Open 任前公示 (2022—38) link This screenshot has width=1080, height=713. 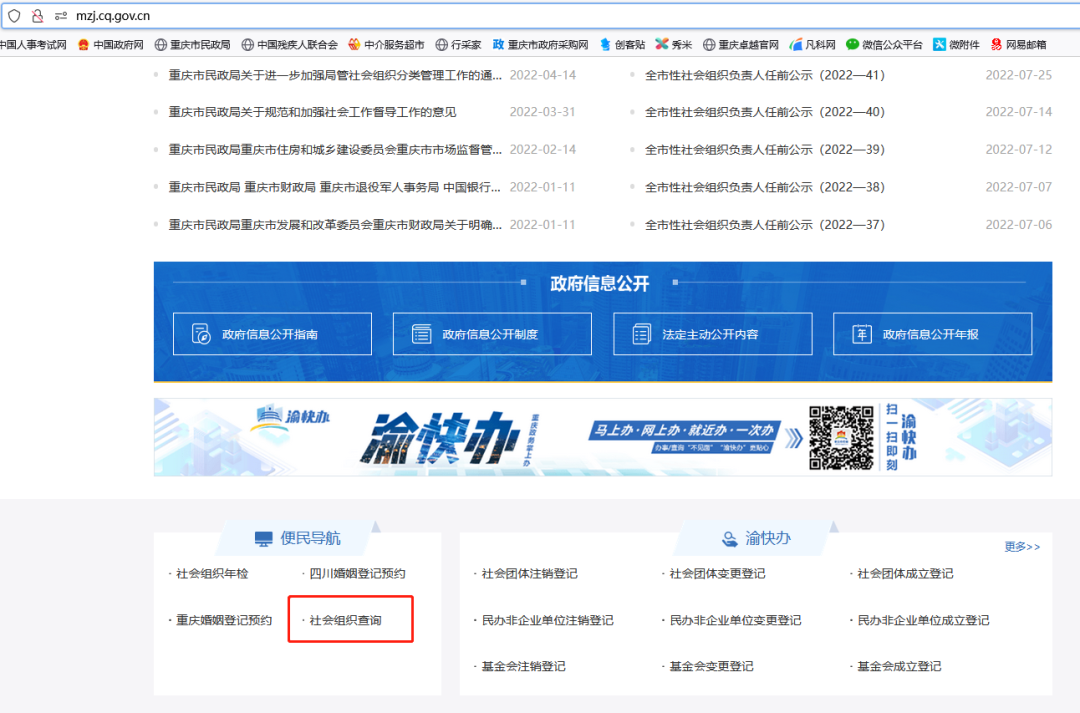pos(765,187)
